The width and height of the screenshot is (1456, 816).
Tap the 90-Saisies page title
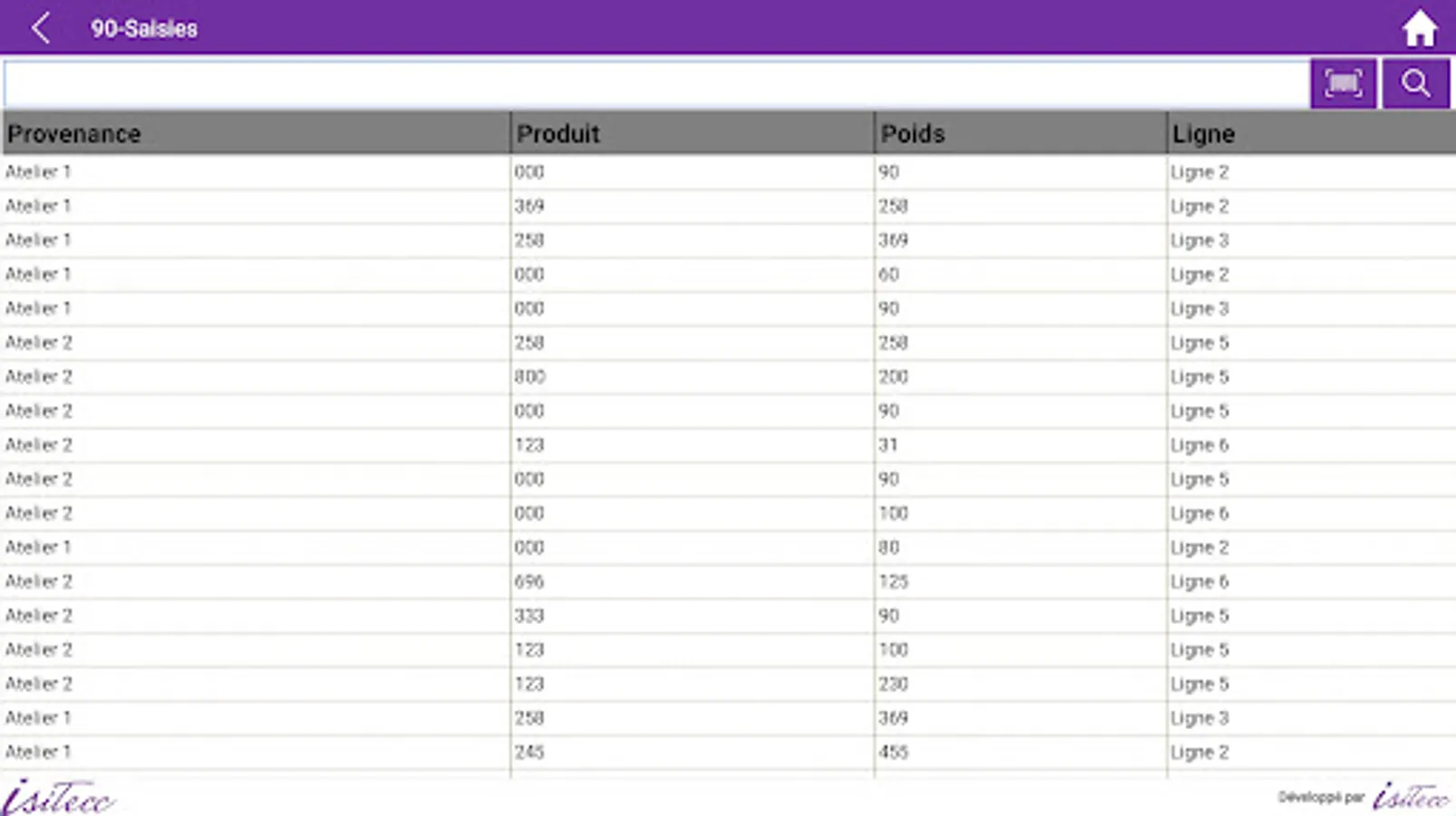coord(143,28)
